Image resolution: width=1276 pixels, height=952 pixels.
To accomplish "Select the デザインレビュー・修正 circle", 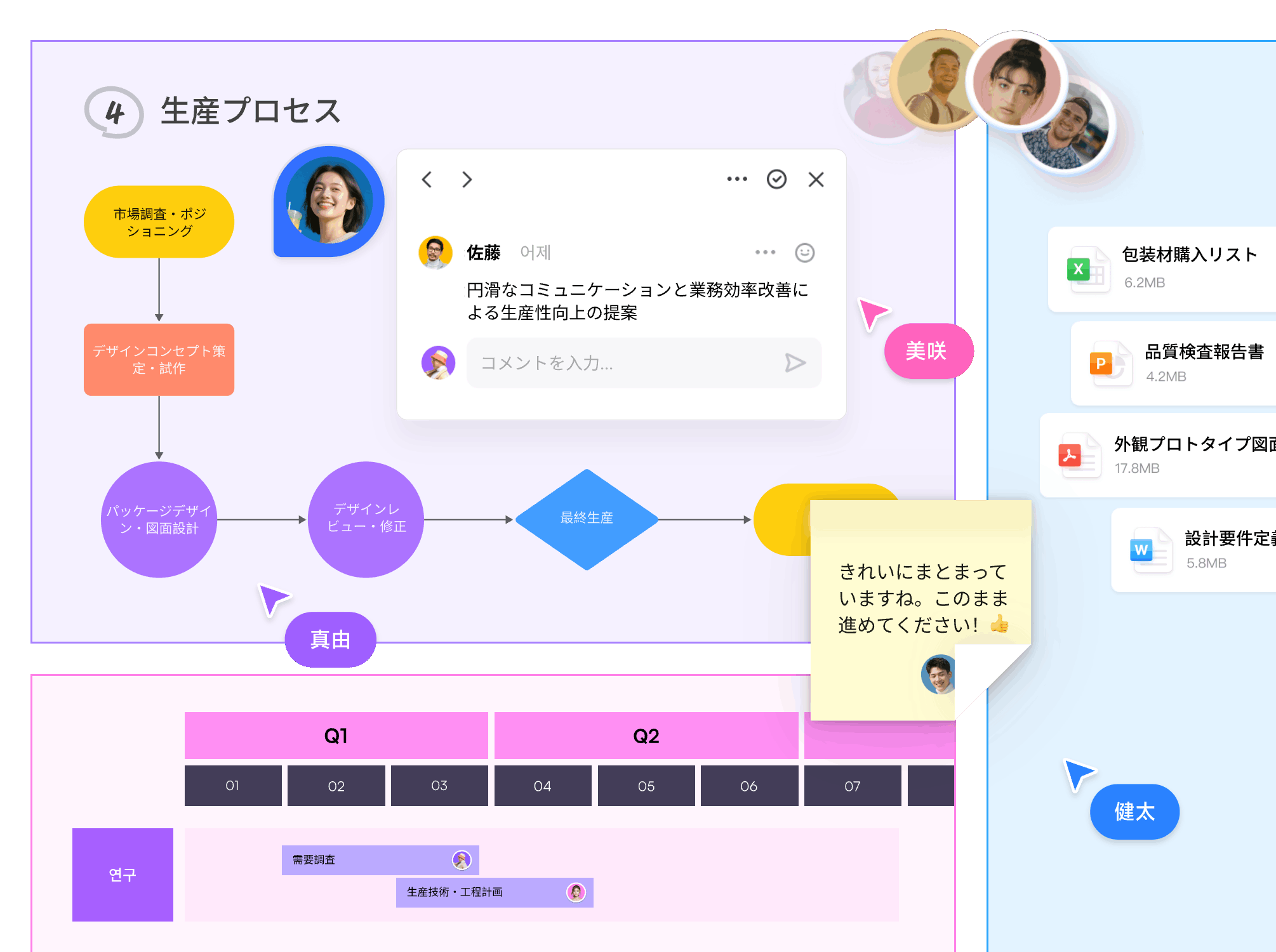I will tap(366, 519).
